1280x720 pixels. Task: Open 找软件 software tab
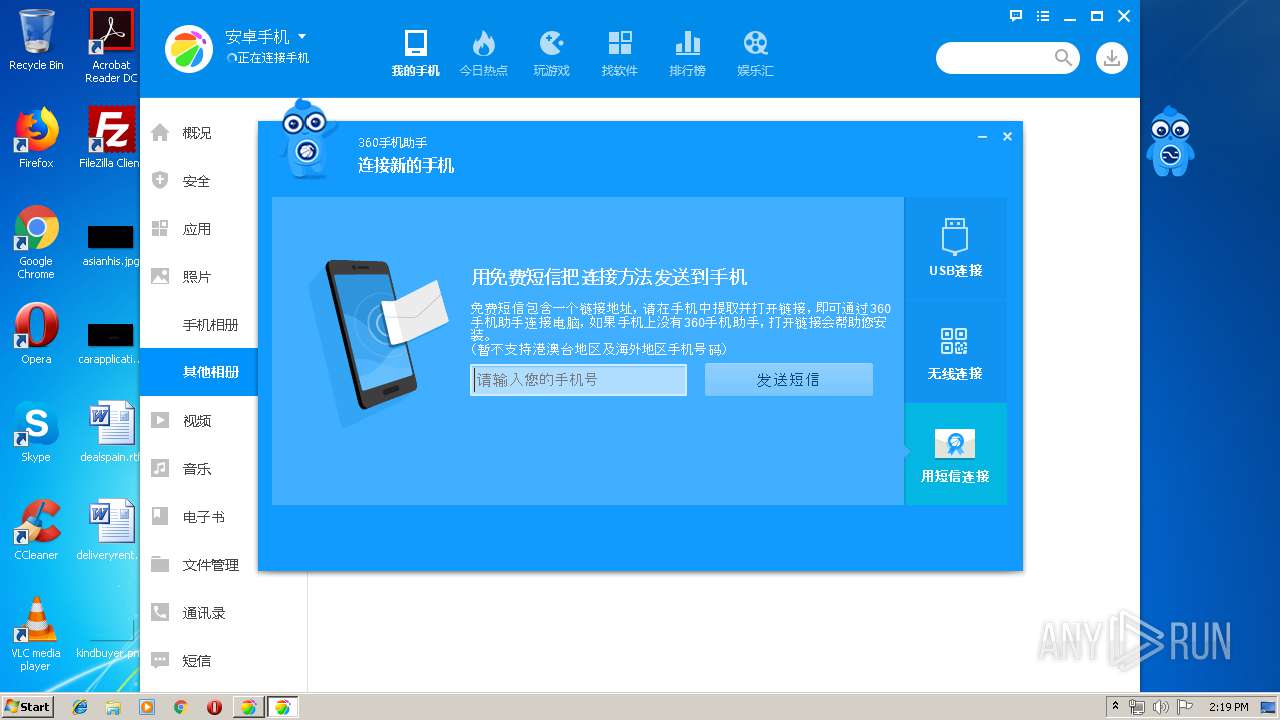click(619, 53)
